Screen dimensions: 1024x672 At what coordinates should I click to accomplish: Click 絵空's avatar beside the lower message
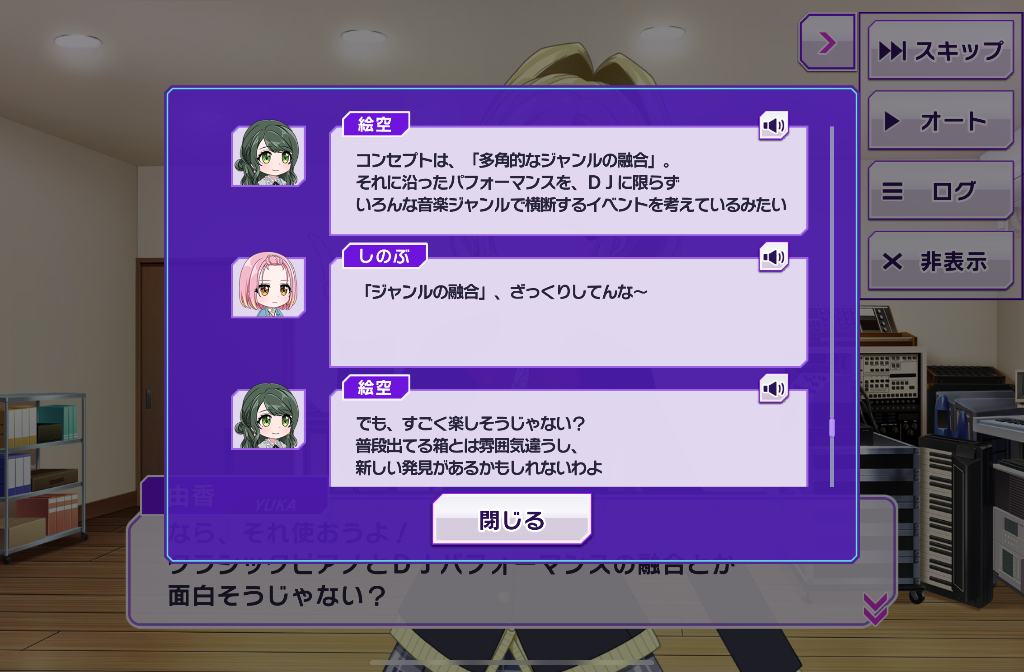point(268,419)
